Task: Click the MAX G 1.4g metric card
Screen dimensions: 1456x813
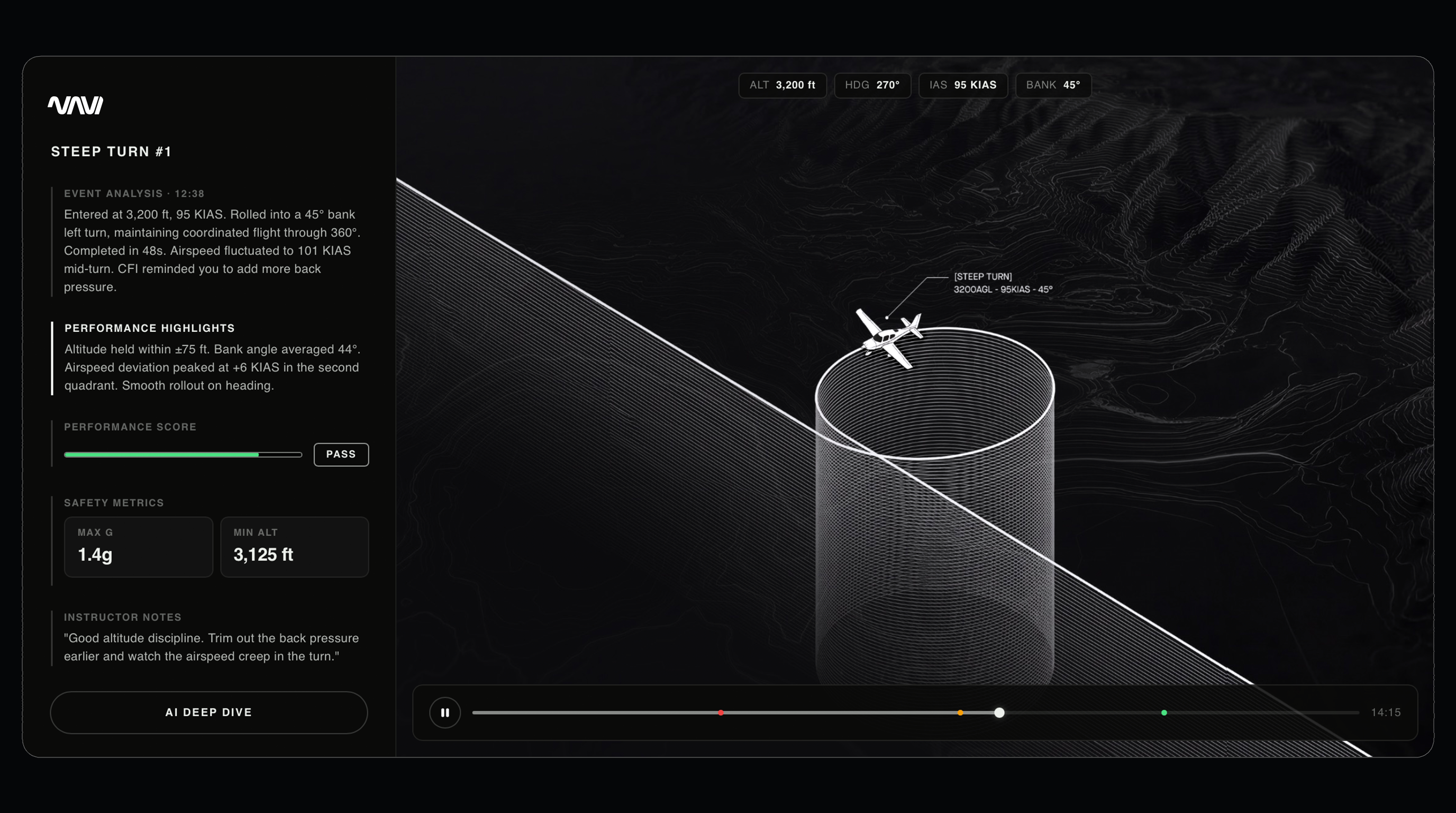Action: click(x=139, y=547)
